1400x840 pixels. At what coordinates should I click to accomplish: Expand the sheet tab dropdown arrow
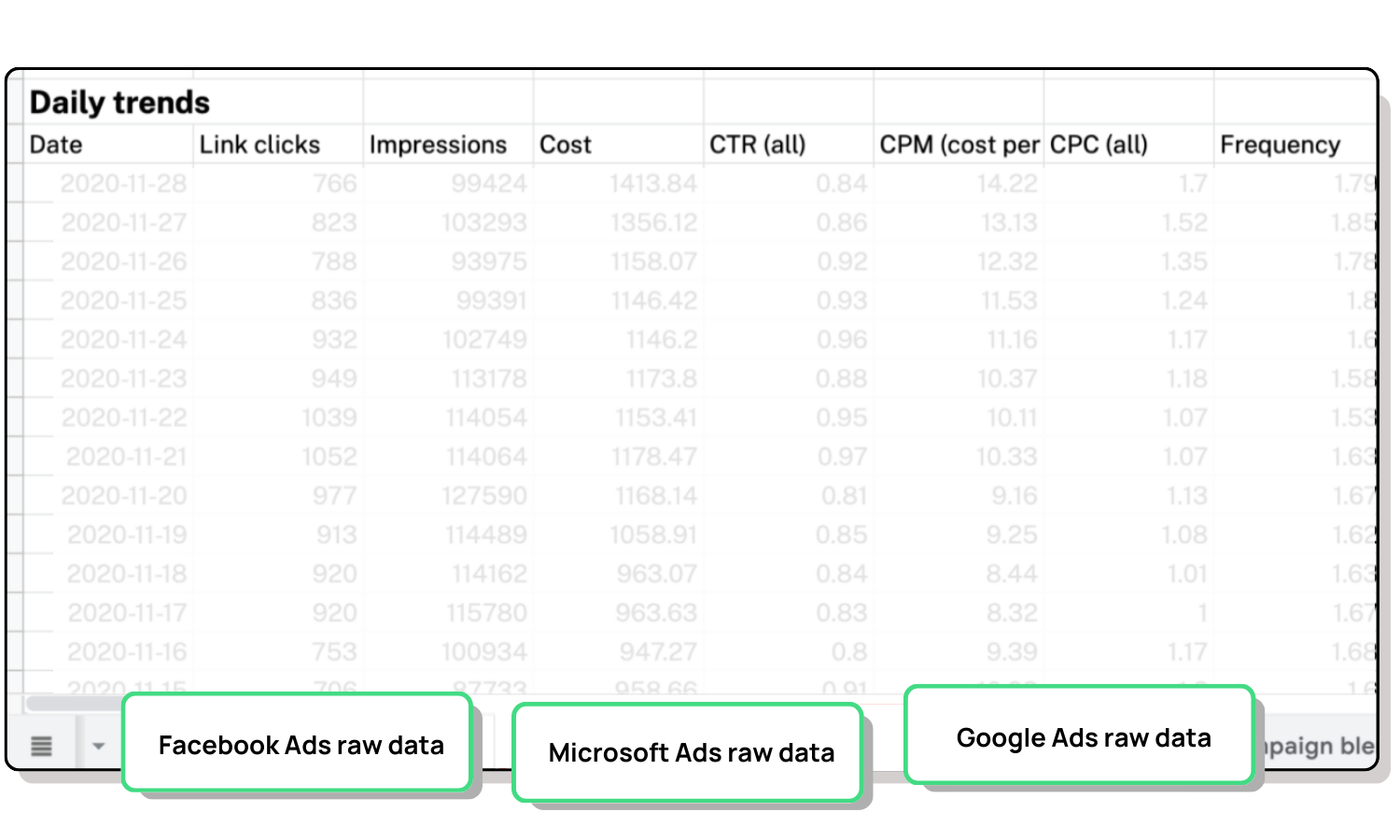pos(98,746)
